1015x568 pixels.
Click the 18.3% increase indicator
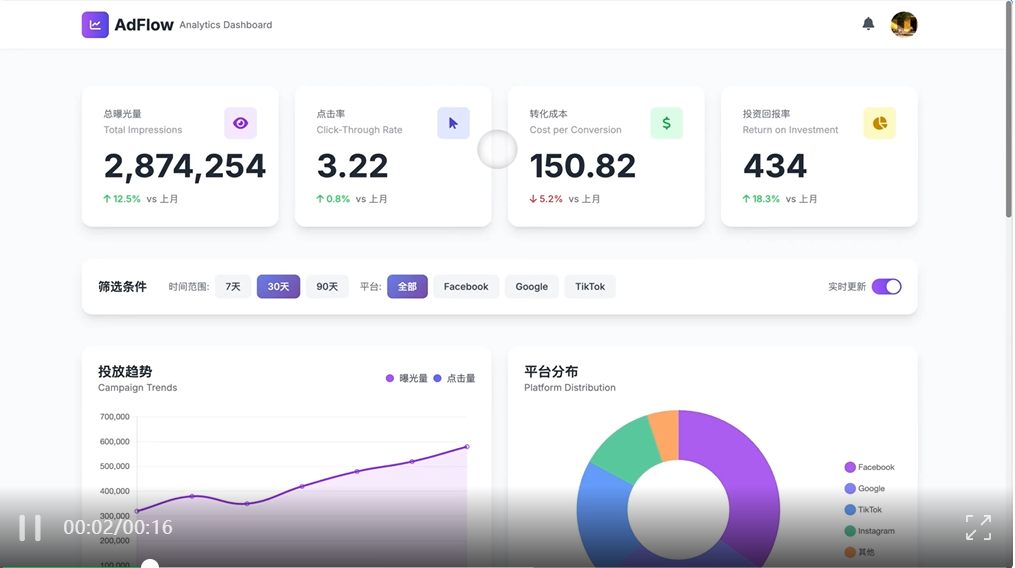tap(761, 199)
